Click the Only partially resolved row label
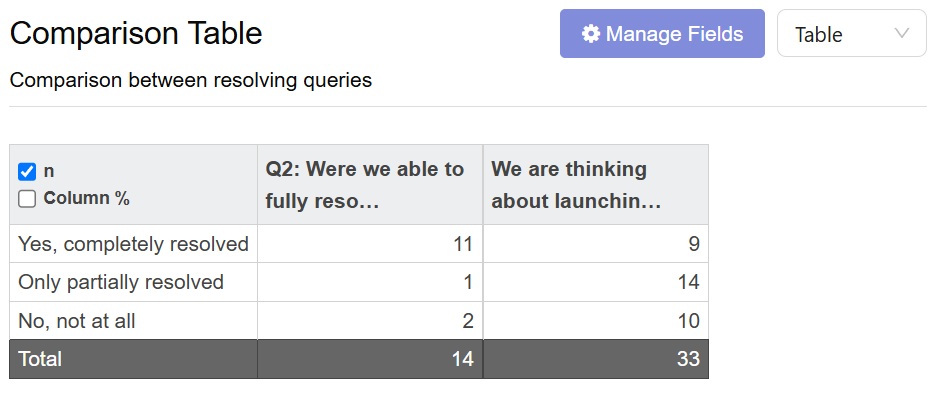The image size is (931, 418). (121, 282)
